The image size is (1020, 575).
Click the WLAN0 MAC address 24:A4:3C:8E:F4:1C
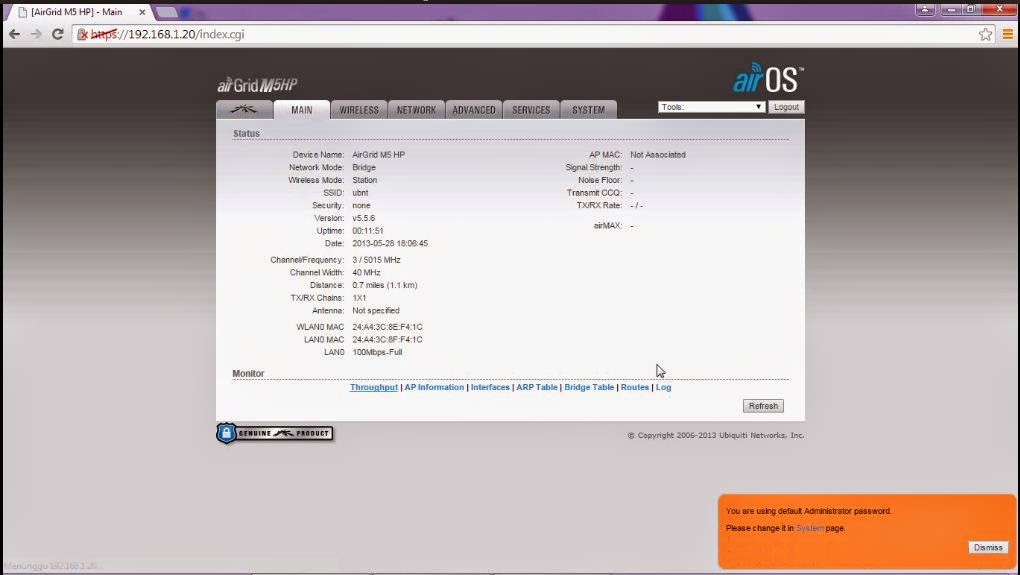pyautogui.click(x=387, y=327)
